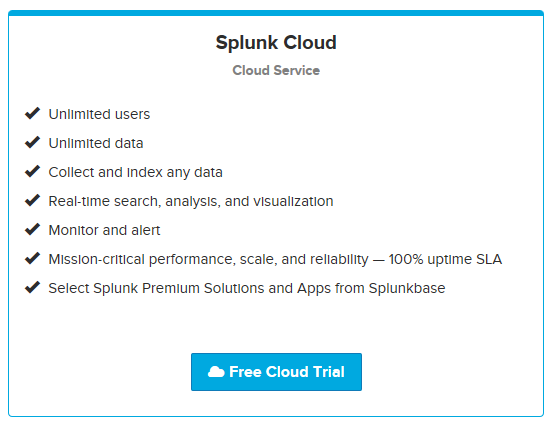Click the word Splunkbase
550x425 pixels.
tap(407, 288)
